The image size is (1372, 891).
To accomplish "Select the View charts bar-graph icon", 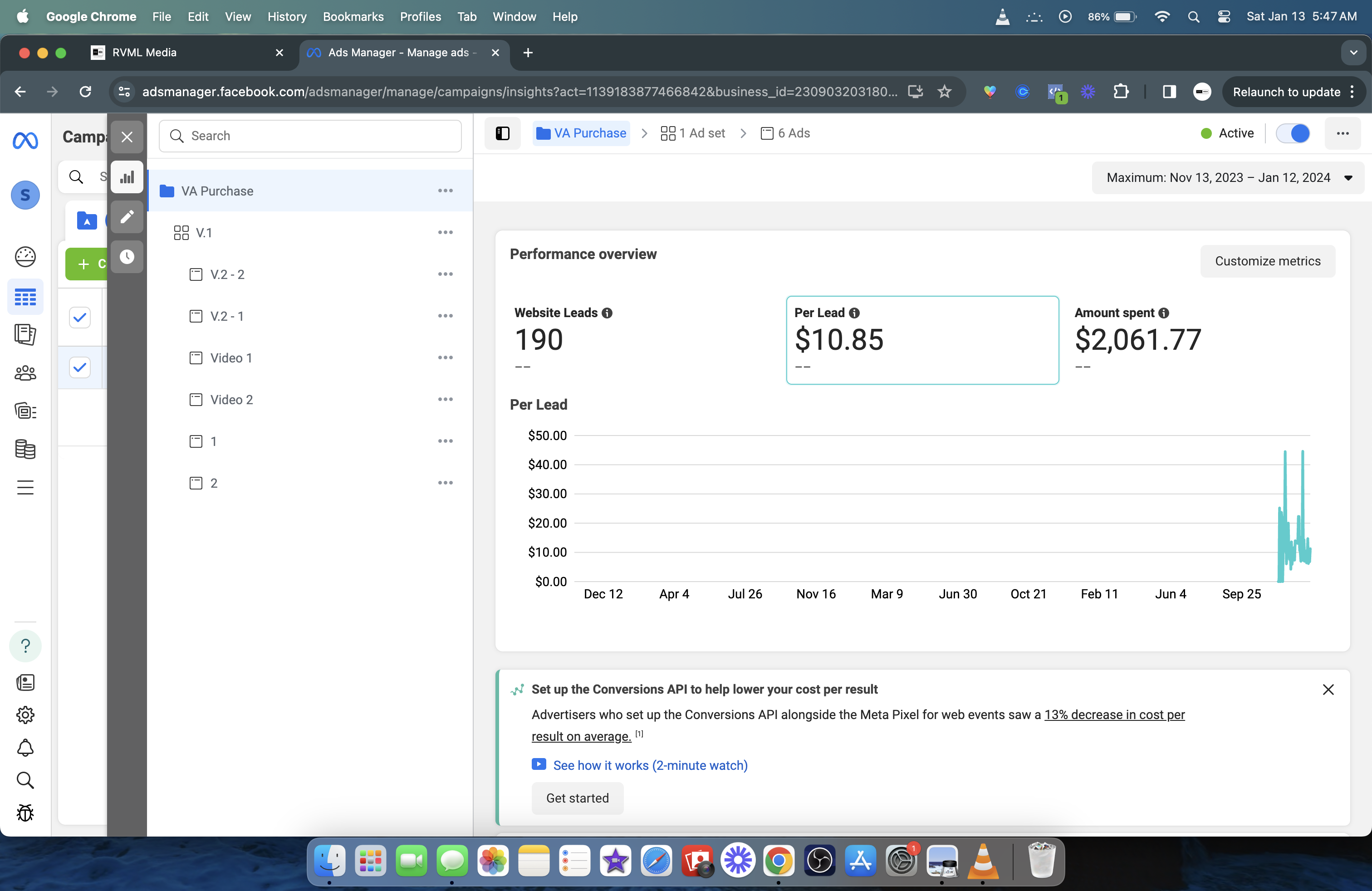I will pos(127,177).
